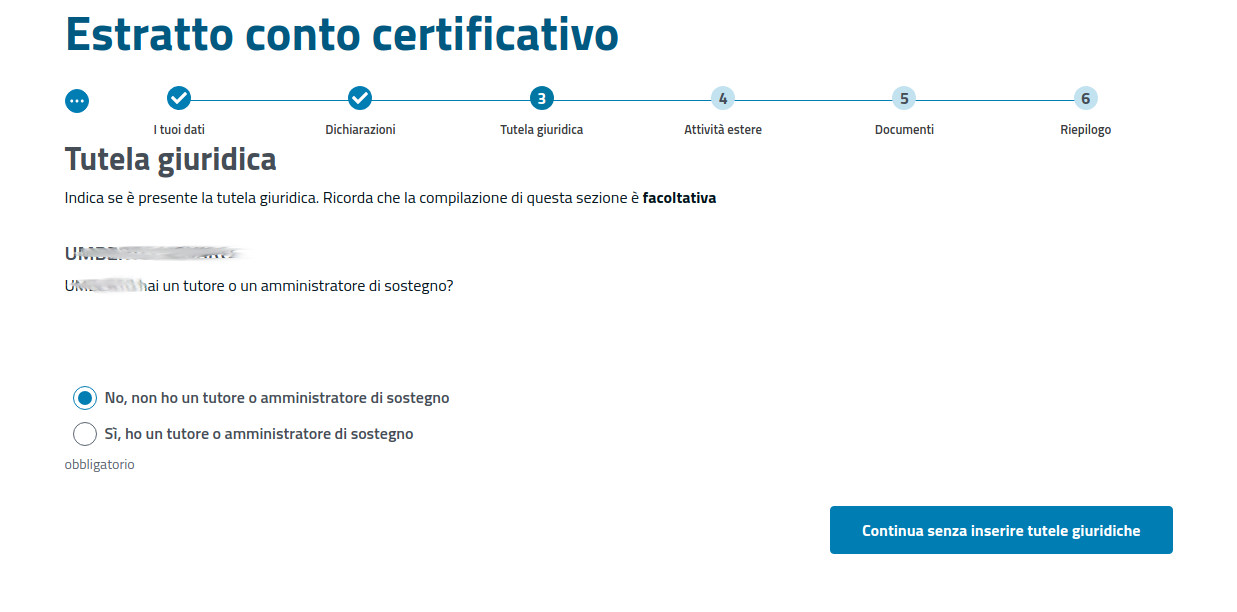Select radio No, non ho un tutore
The width and height of the screenshot is (1237, 612).
85,398
